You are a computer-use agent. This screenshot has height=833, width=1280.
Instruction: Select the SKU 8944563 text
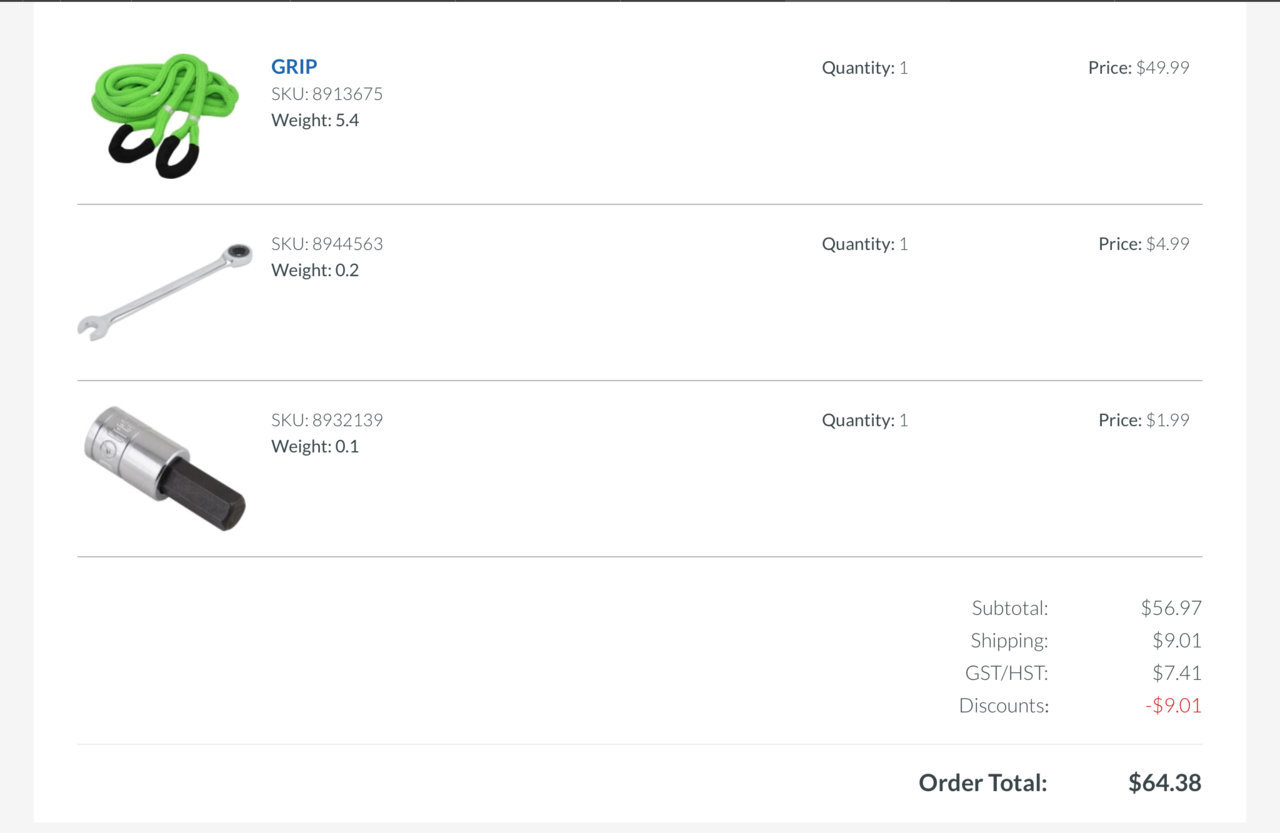(327, 244)
